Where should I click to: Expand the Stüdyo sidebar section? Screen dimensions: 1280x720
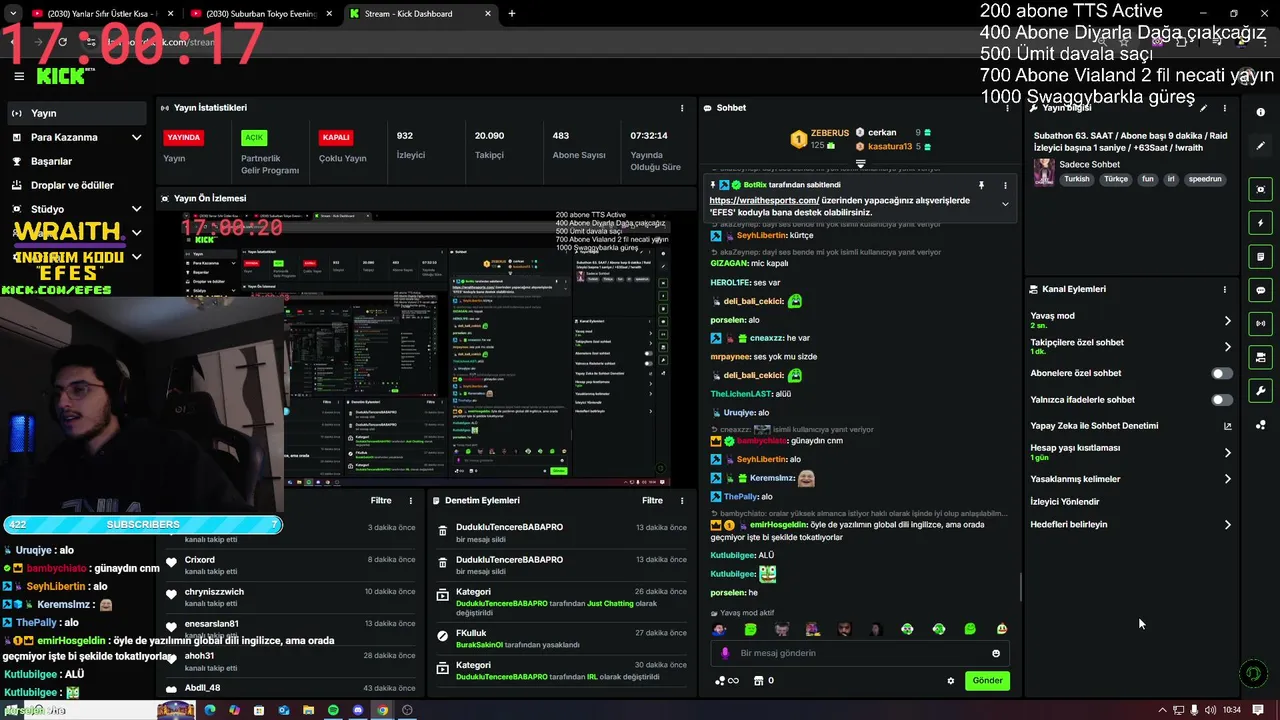point(76,209)
